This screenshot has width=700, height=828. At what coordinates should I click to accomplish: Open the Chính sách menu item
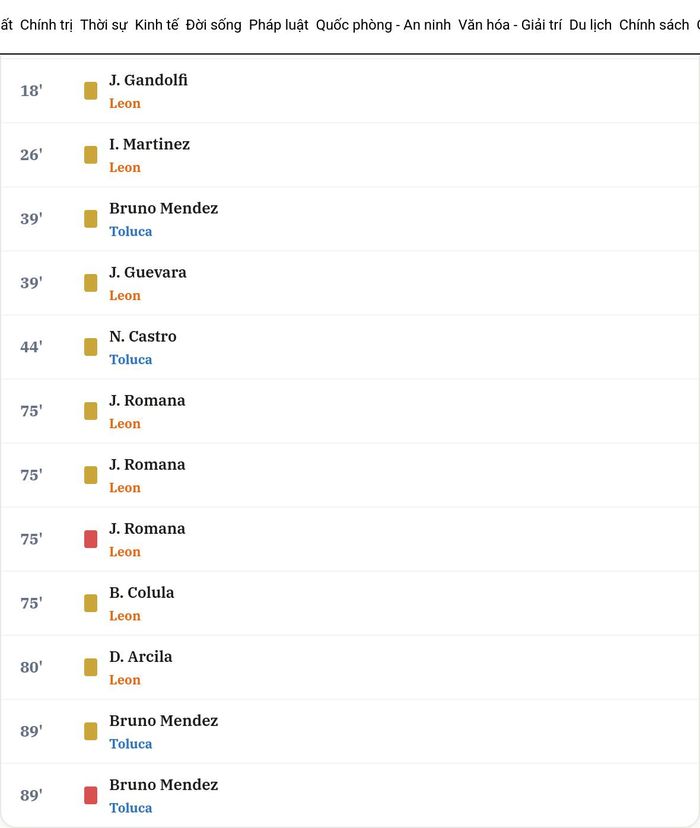pos(654,25)
